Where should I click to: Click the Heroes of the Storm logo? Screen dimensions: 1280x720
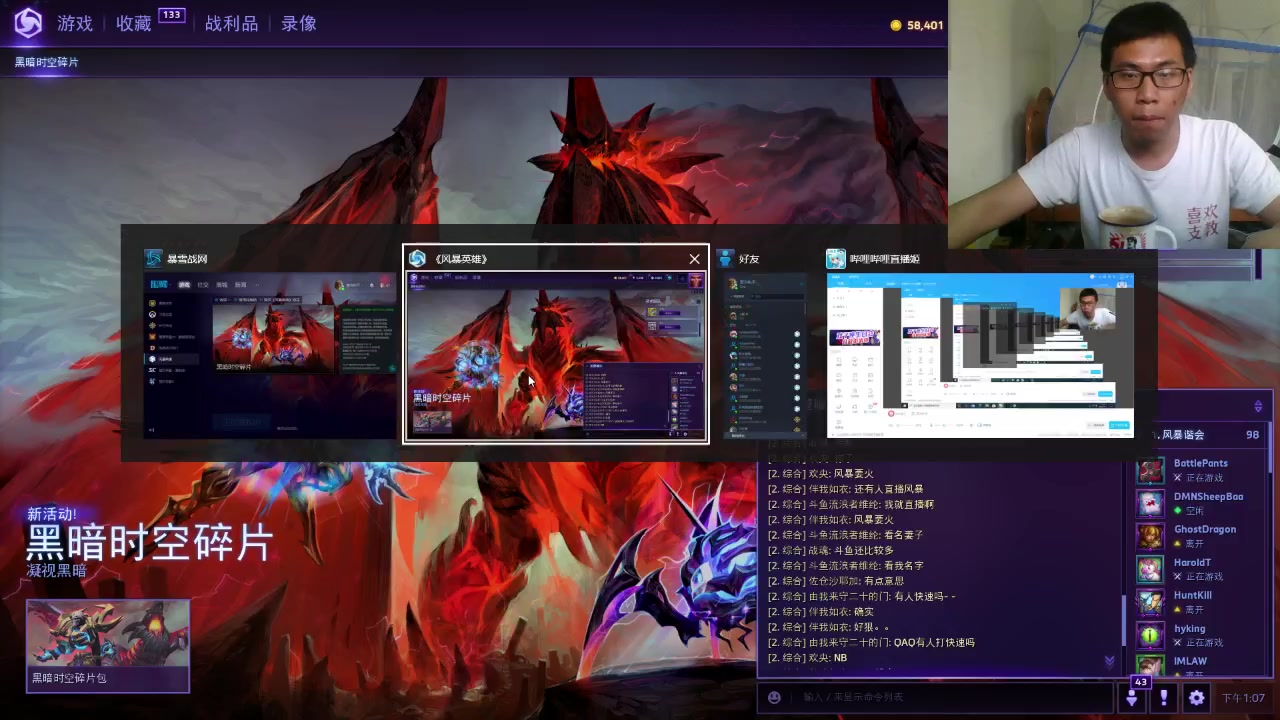point(28,23)
